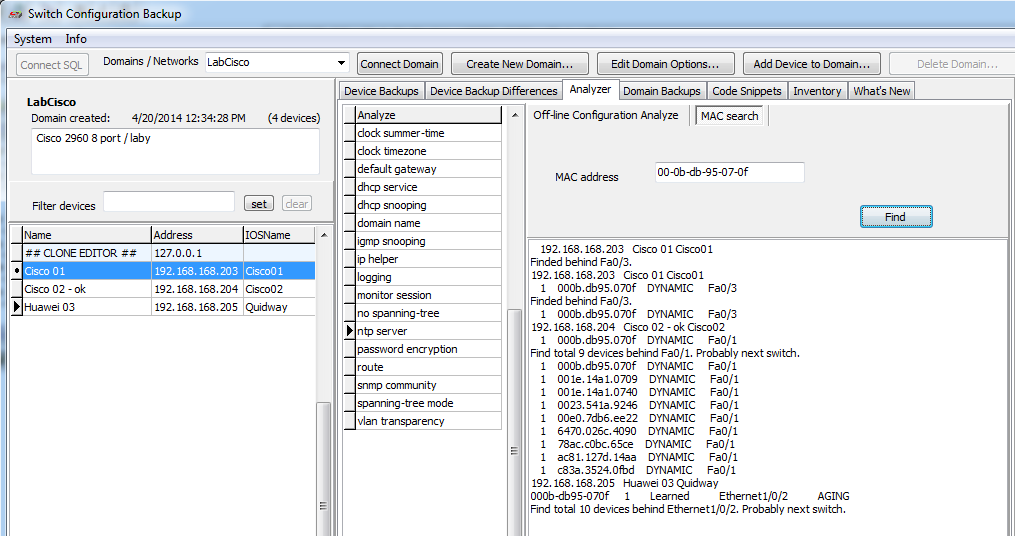Select the Inventory tab
The image size is (1015, 536).
tap(816, 91)
